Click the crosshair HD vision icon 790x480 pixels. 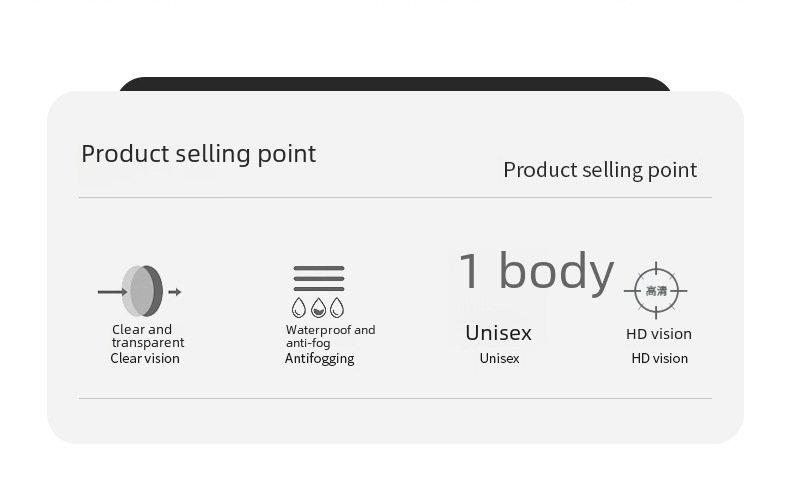[x=656, y=291]
